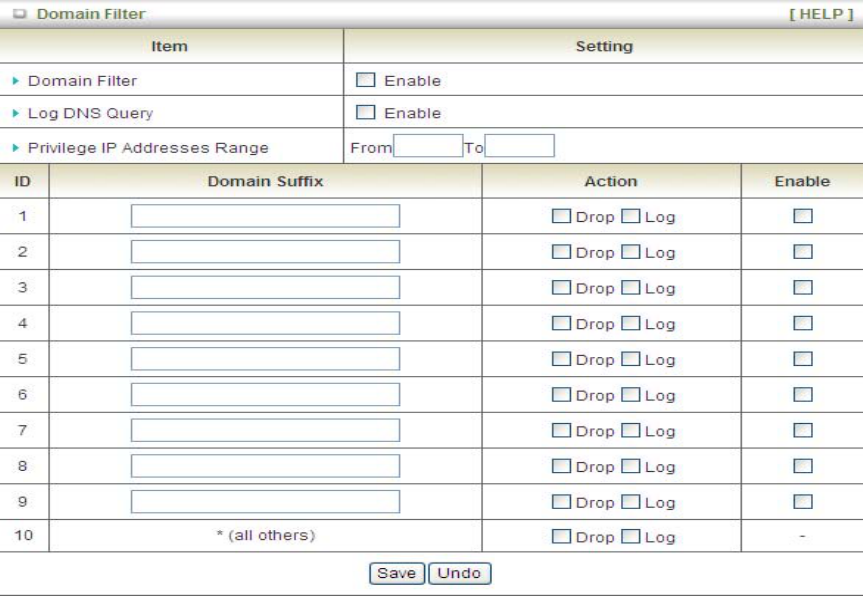Check Drop for all others rule
This screenshot has width=863, height=596.
coord(562,536)
